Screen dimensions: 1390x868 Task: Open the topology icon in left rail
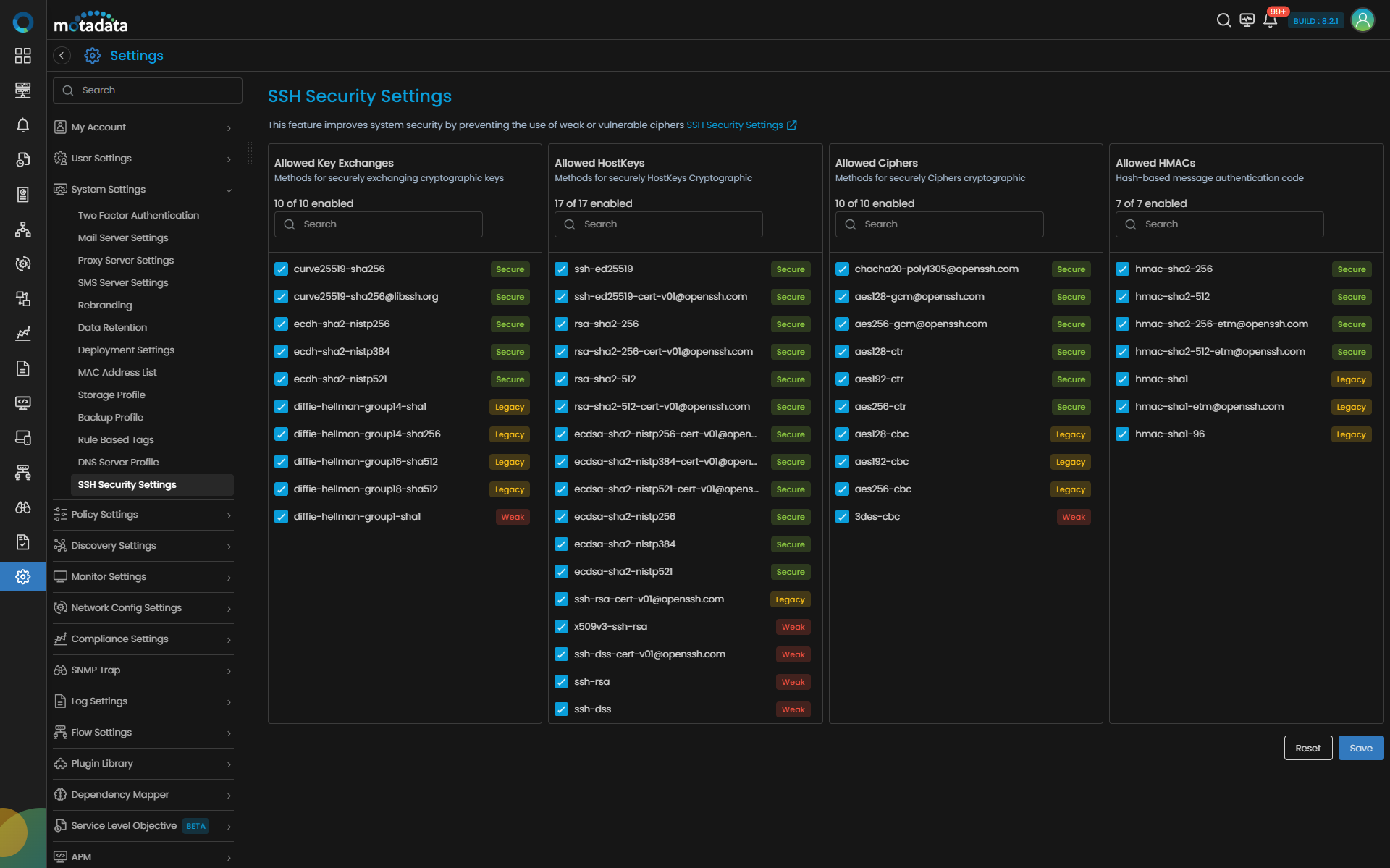tap(23, 229)
